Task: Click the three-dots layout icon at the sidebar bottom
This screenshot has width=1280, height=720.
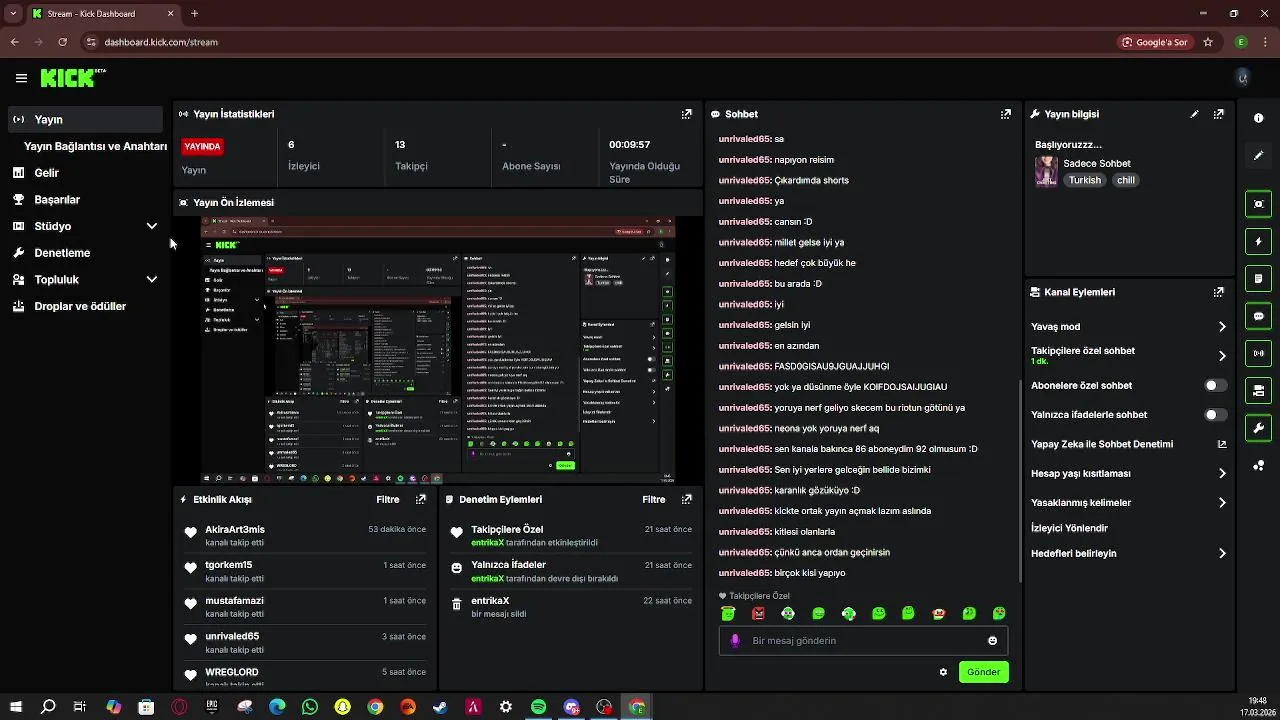Action: [x=1258, y=466]
